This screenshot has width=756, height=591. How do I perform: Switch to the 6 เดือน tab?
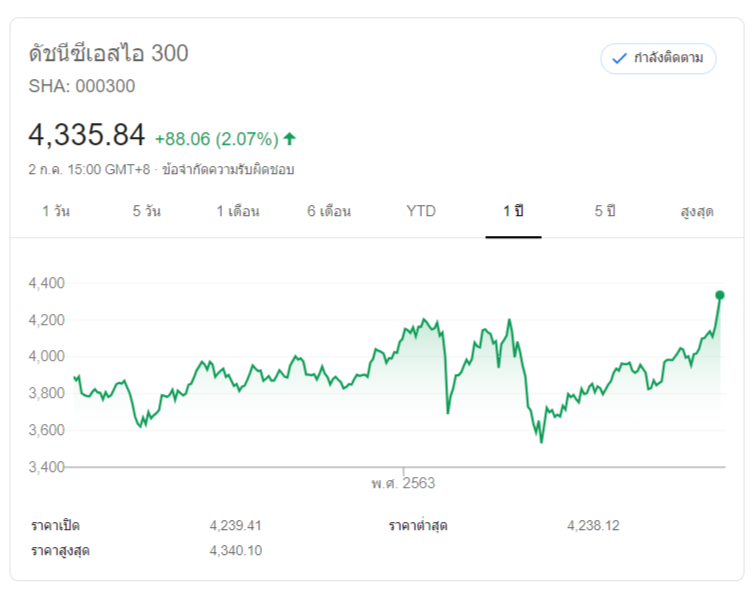coord(329,211)
